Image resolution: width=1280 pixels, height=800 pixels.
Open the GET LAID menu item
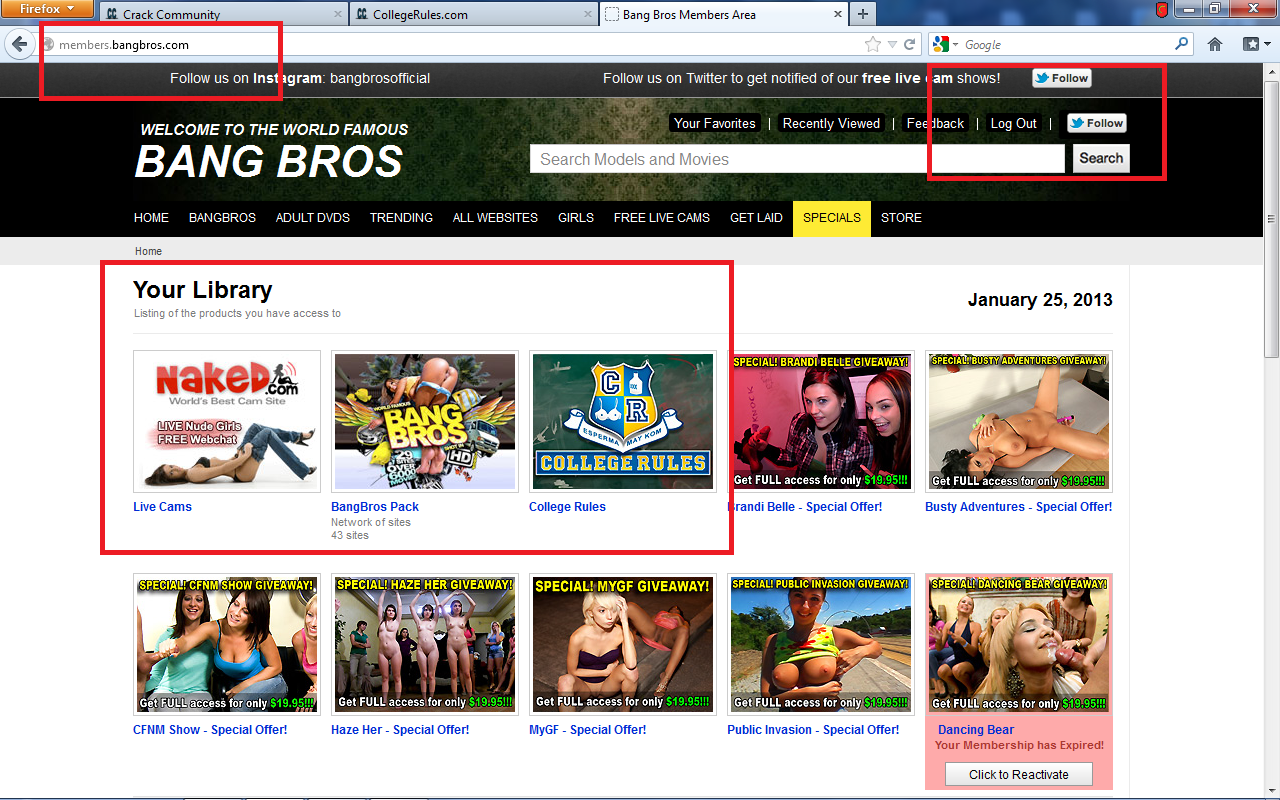pyautogui.click(x=756, y=218)
